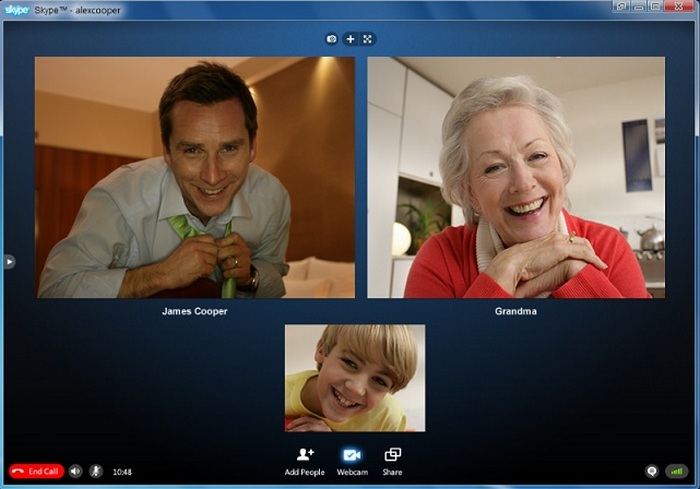Click the plus icon above videos
Screen dimensions: 700x489
click(x=350, y=39)
